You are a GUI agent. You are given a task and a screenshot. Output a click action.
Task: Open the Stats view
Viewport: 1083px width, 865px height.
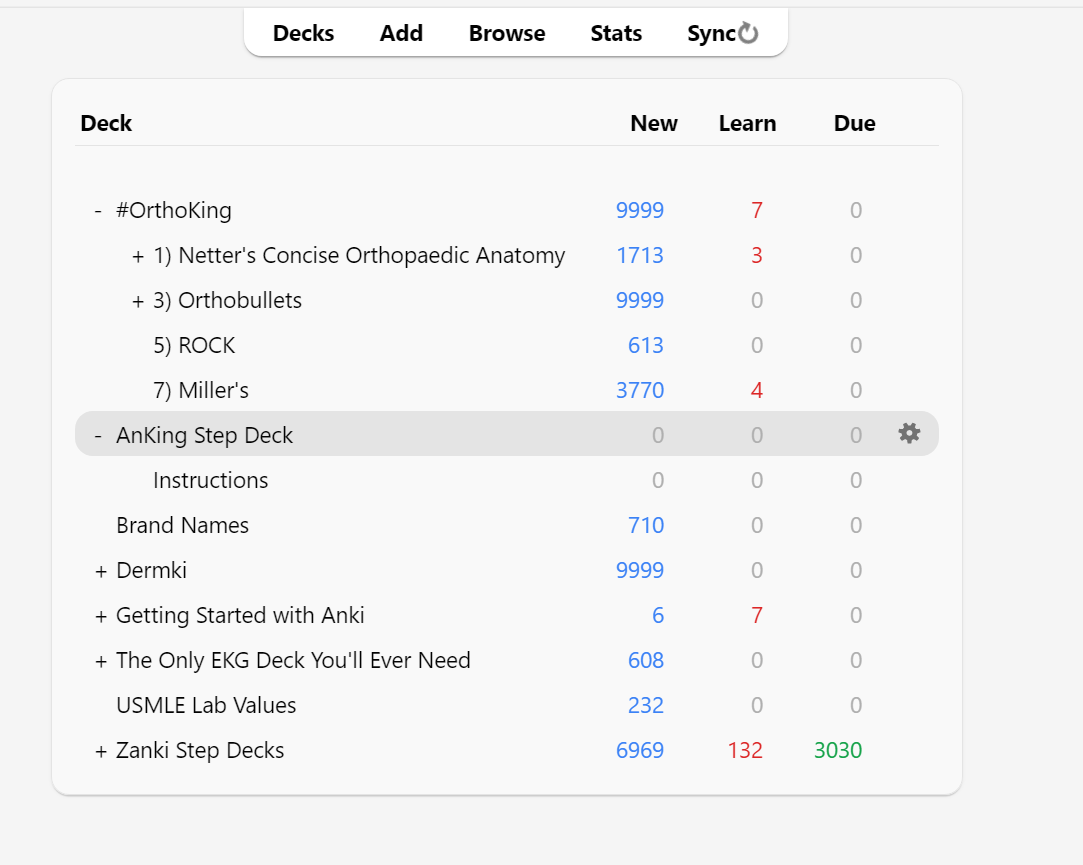616,33
